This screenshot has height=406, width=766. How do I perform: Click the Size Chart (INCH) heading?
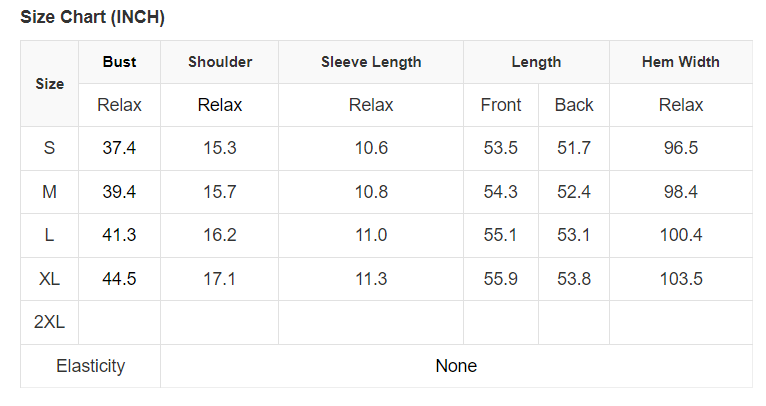[x=93, y=17]
